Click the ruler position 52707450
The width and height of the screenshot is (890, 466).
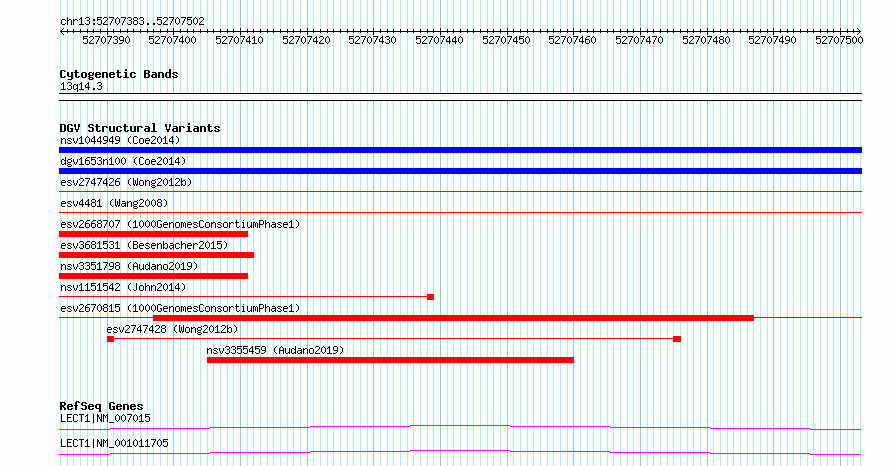(506, 40)
